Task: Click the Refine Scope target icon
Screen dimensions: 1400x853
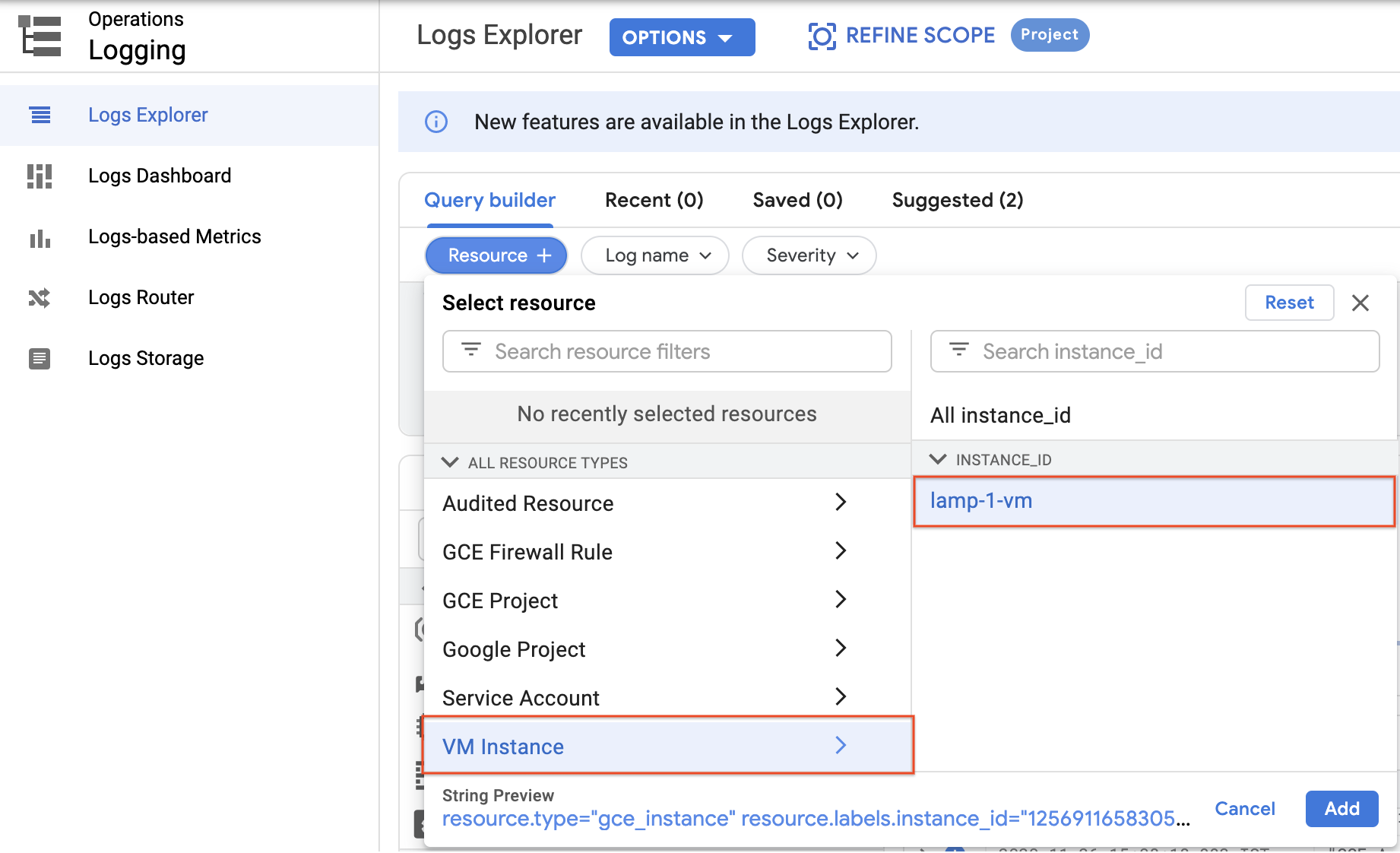Action: tap(822, 36)
